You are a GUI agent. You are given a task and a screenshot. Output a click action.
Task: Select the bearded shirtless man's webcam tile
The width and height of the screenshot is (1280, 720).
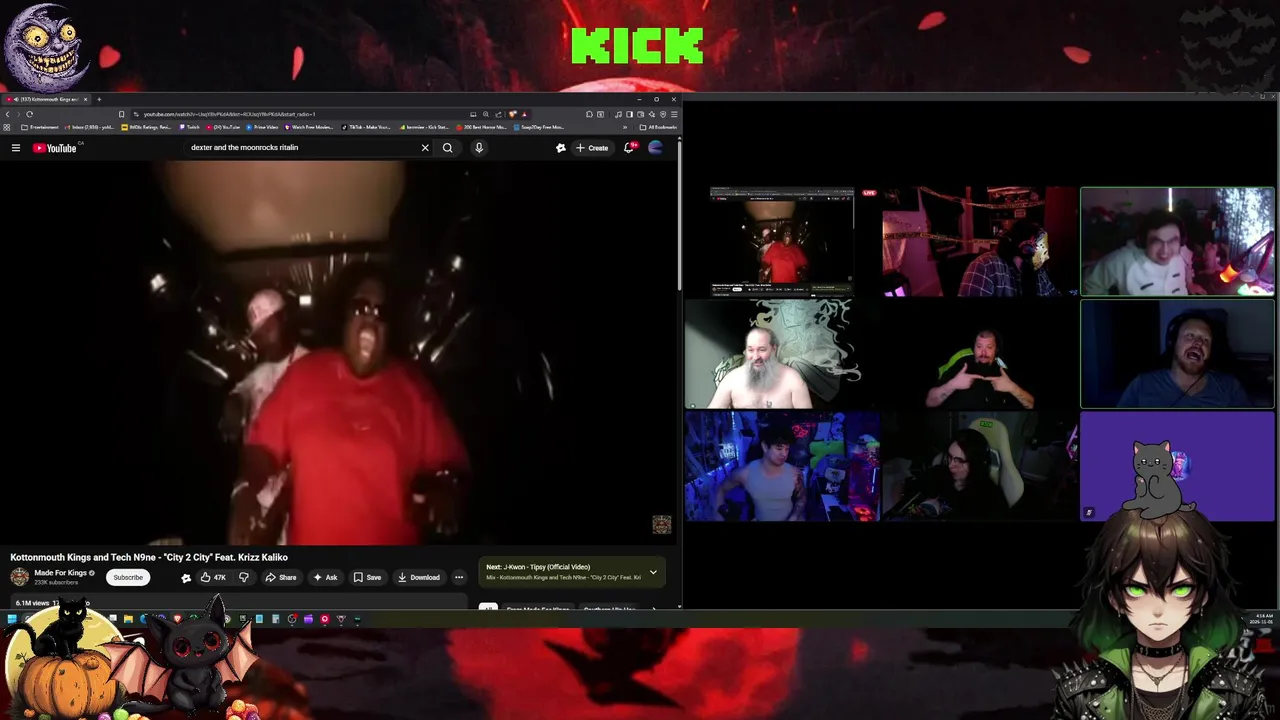coord(782,354)
